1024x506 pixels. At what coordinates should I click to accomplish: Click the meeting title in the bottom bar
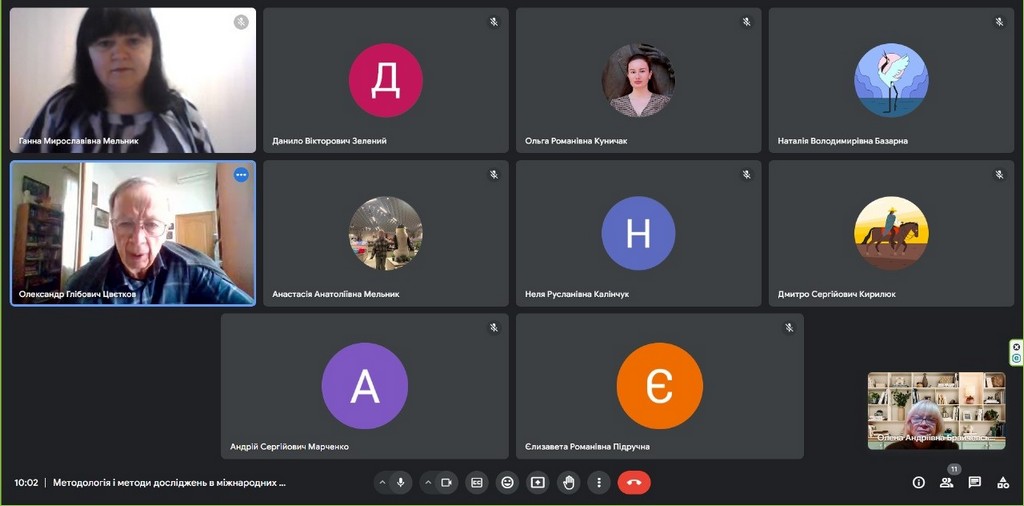pyautogui.click(x=169, y=482)
